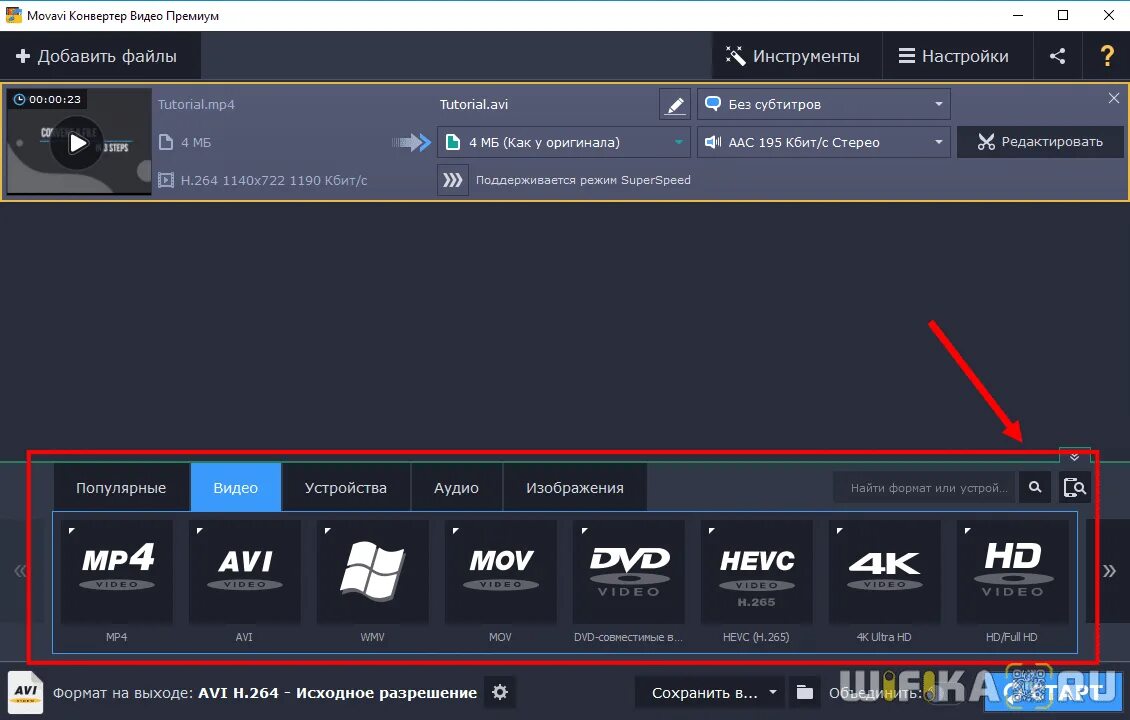Select AVI video format icon
Viewport: 1130px width, 720px height.
244,572
